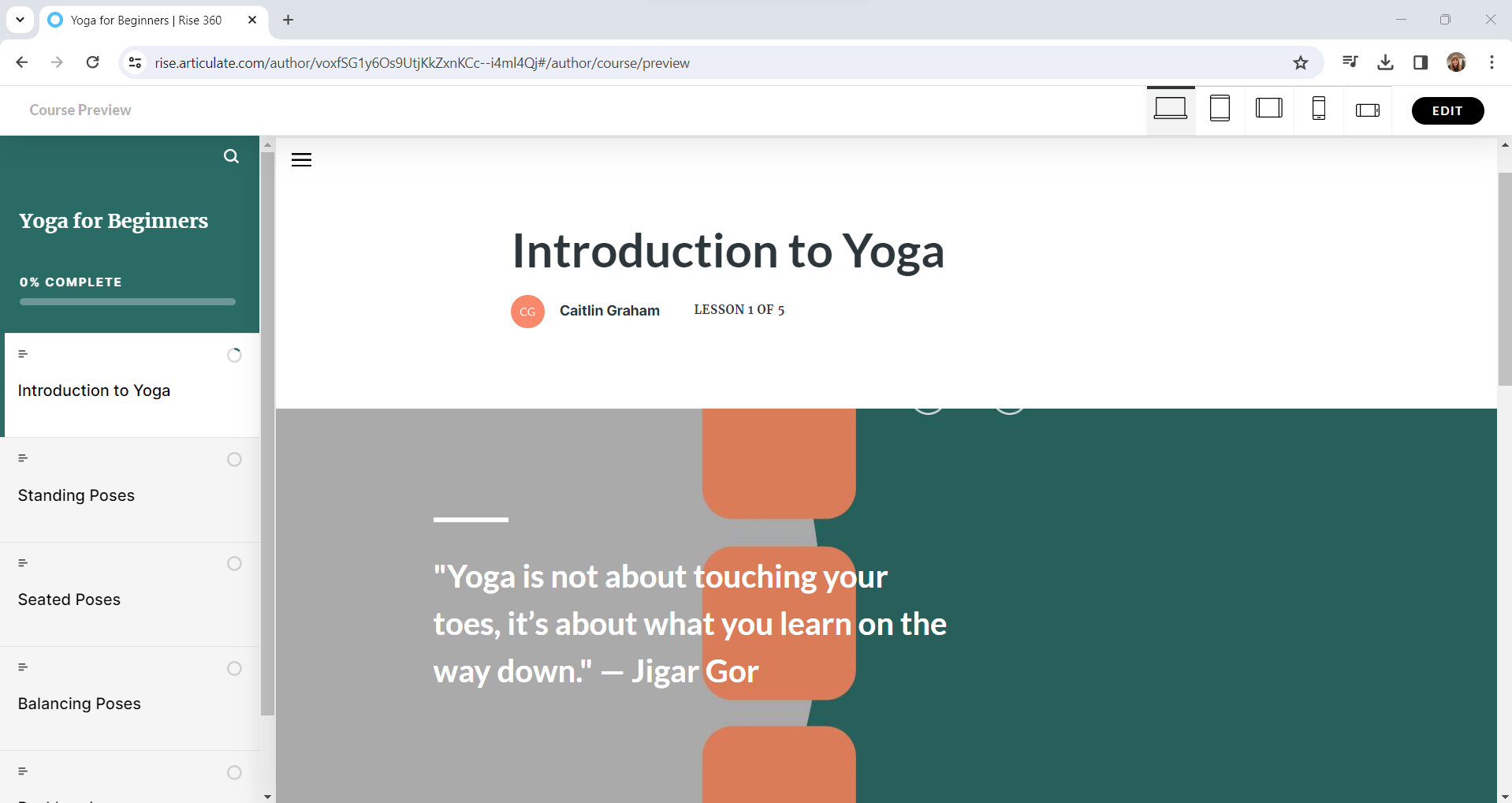This screenshot has height=803, width=1512.
Task: Open the Balancing Poses lesson
Action: coord(130,698)
